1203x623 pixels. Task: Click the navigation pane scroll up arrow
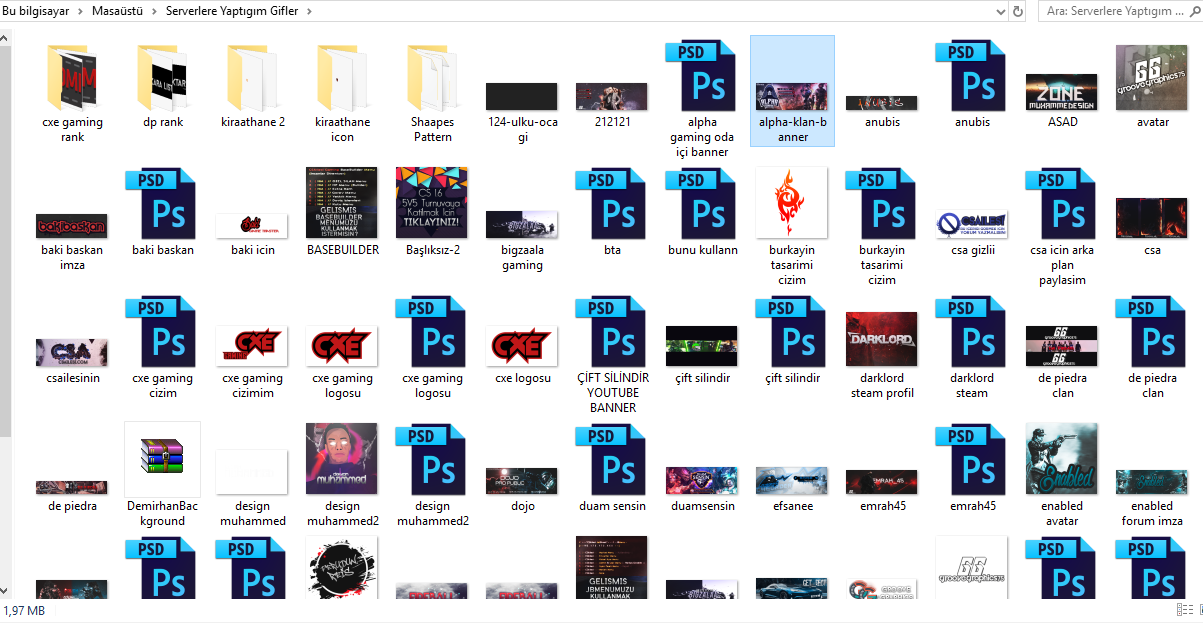[5, 38]
